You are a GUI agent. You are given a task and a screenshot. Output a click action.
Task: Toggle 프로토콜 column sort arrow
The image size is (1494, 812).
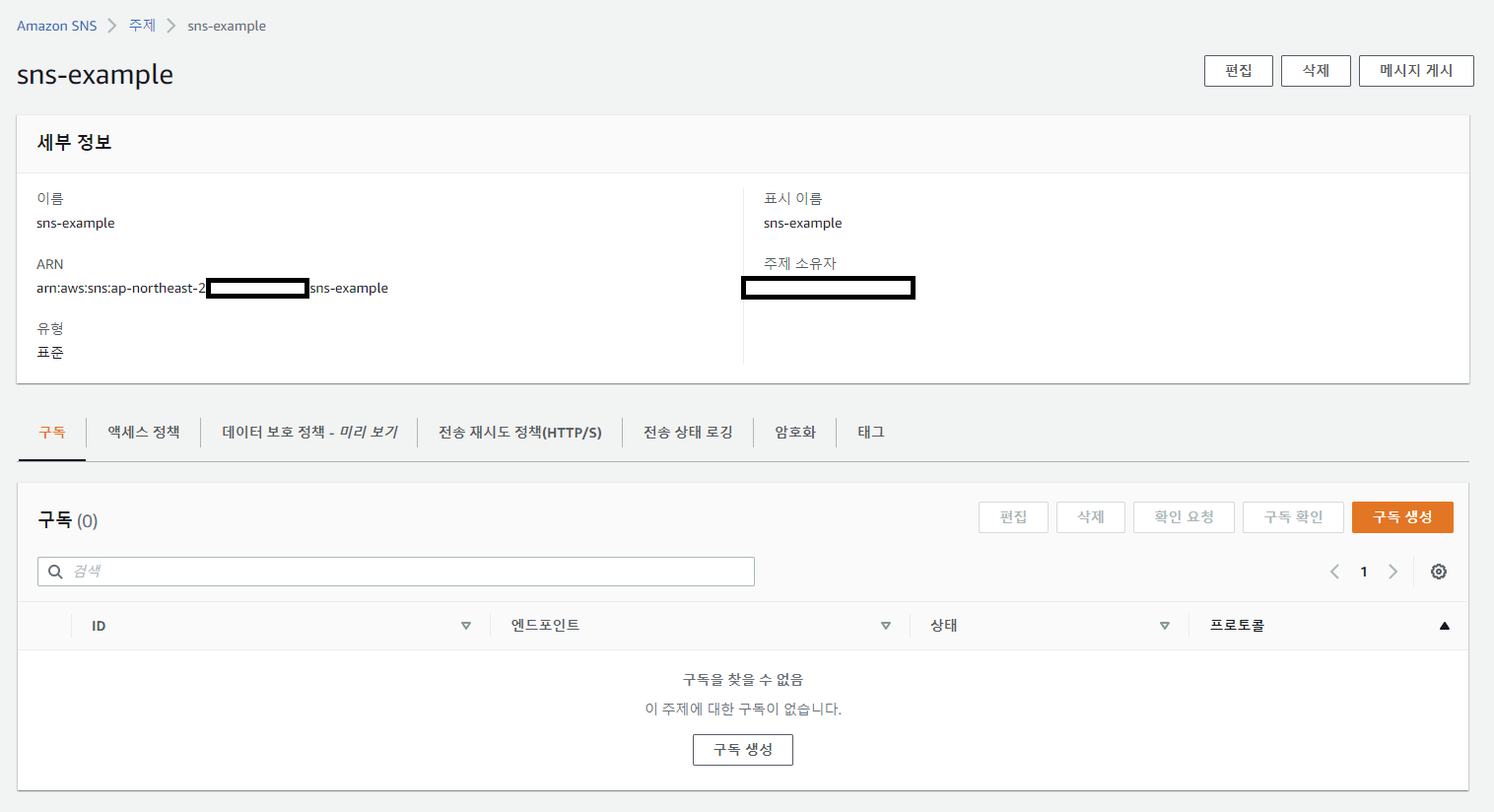click(1445, 626)
